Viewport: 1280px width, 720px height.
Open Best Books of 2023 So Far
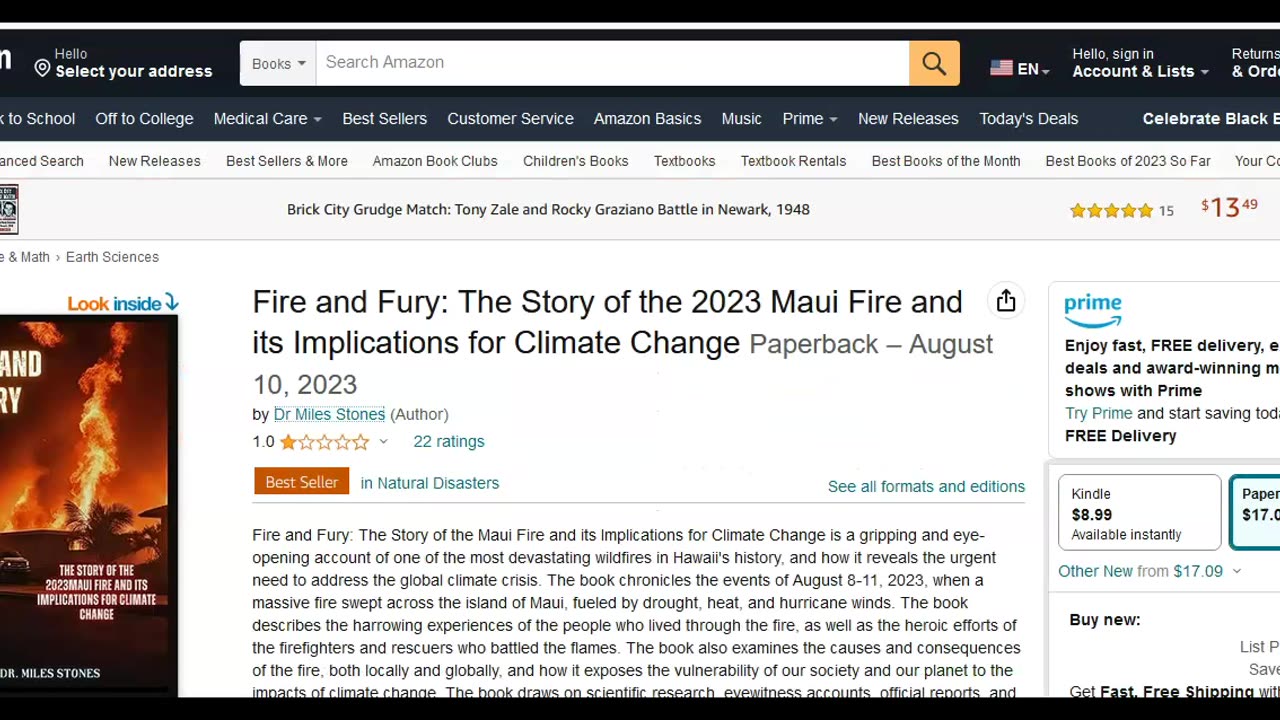click(x=1128, y=161)
